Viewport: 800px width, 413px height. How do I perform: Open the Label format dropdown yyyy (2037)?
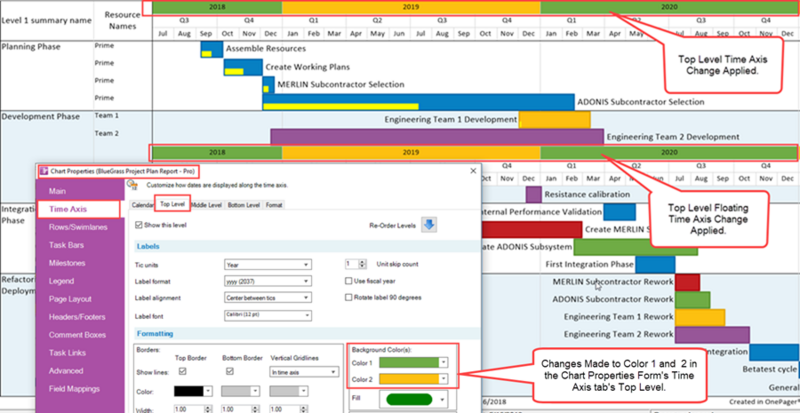coord(267,281)
